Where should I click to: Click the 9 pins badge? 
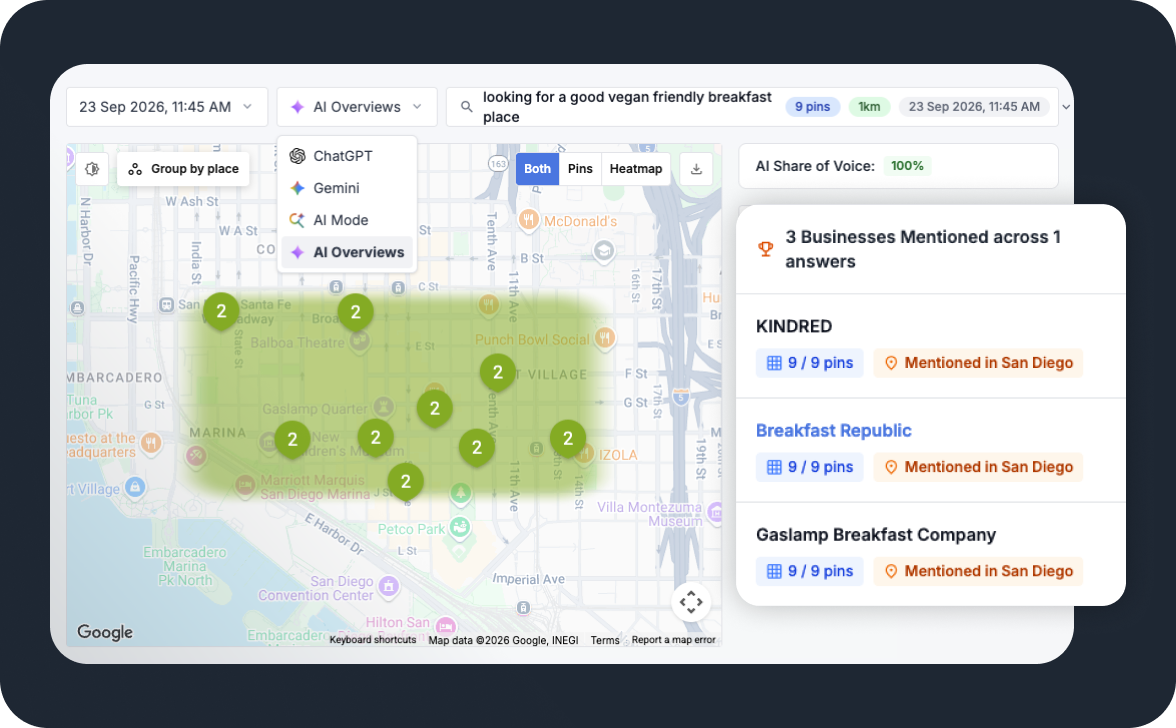tap(812, 107)
